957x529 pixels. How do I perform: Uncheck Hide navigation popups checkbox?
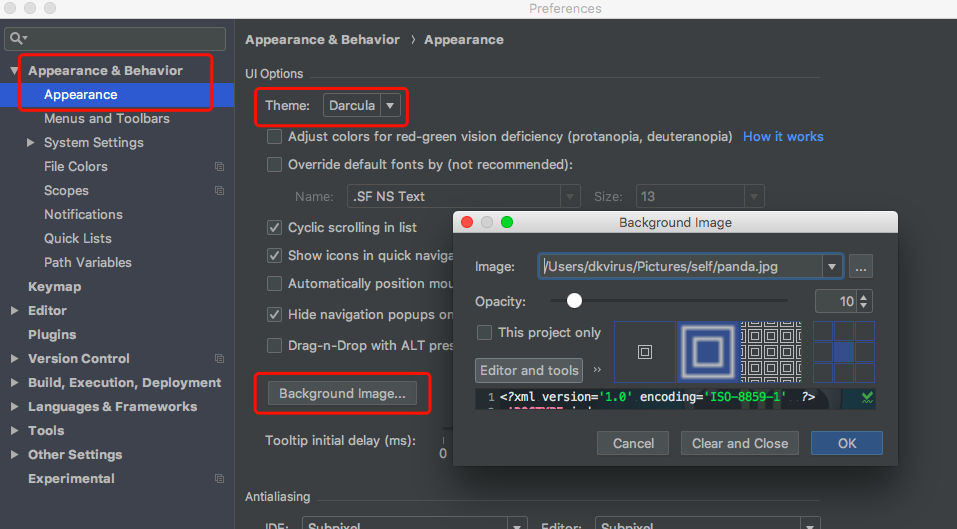tap(275, 315)
